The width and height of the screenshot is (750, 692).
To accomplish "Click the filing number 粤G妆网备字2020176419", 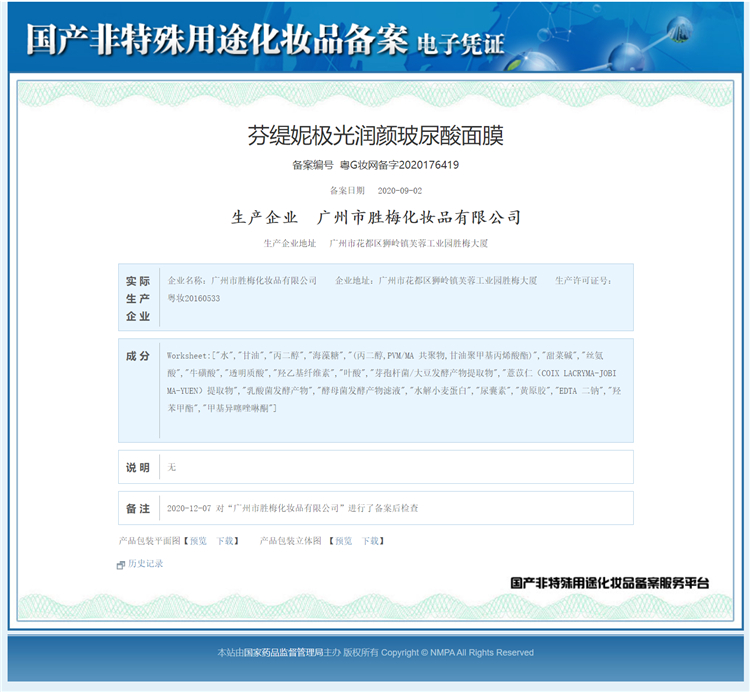I will (399, 165).
